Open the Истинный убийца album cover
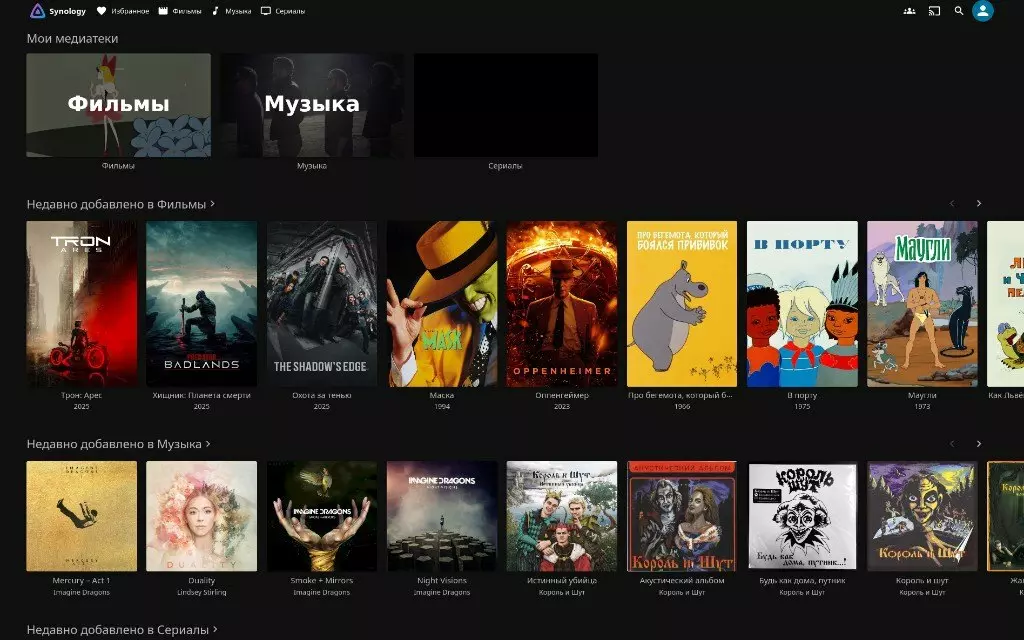Image resolution: width=1024 pixels, height=640 pixels. 562,516
